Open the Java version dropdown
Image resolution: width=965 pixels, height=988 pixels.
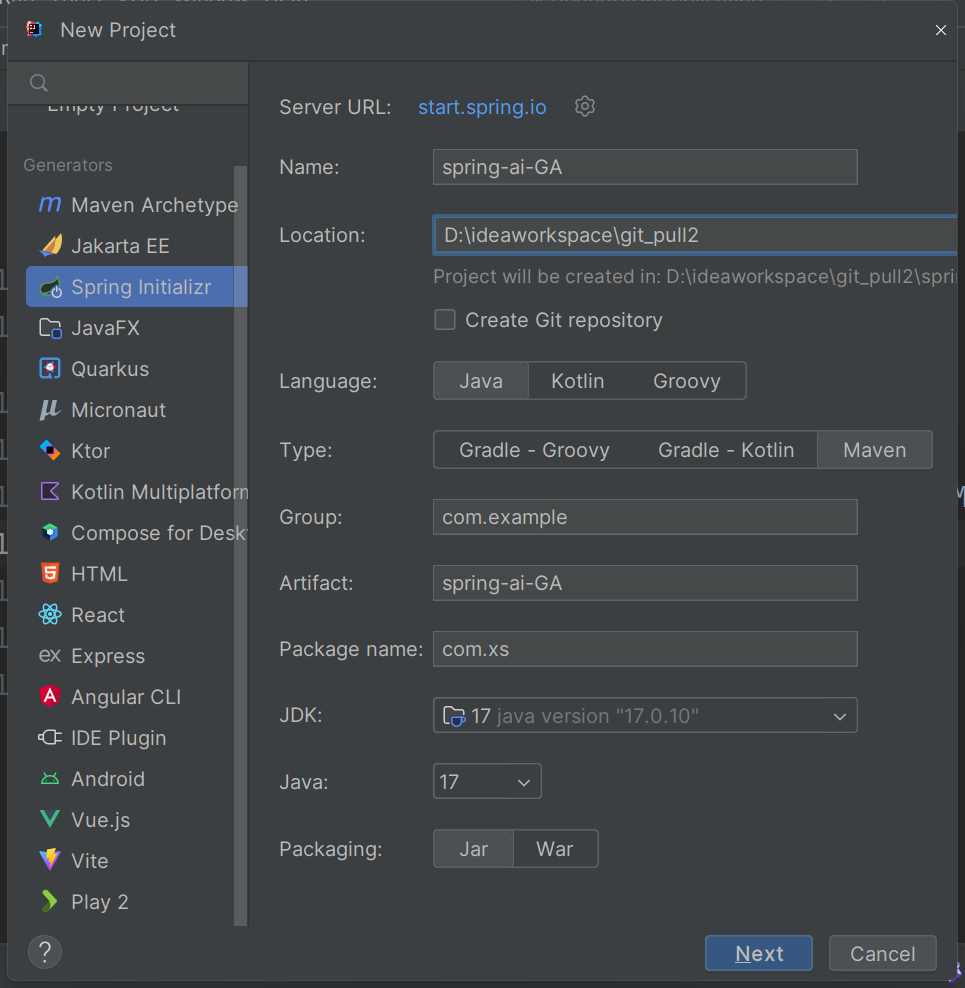pyautogui.click(x=524, y=782)
